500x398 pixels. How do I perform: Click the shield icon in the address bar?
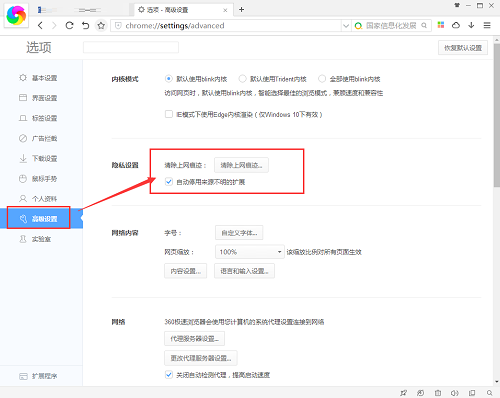[118, 25]
